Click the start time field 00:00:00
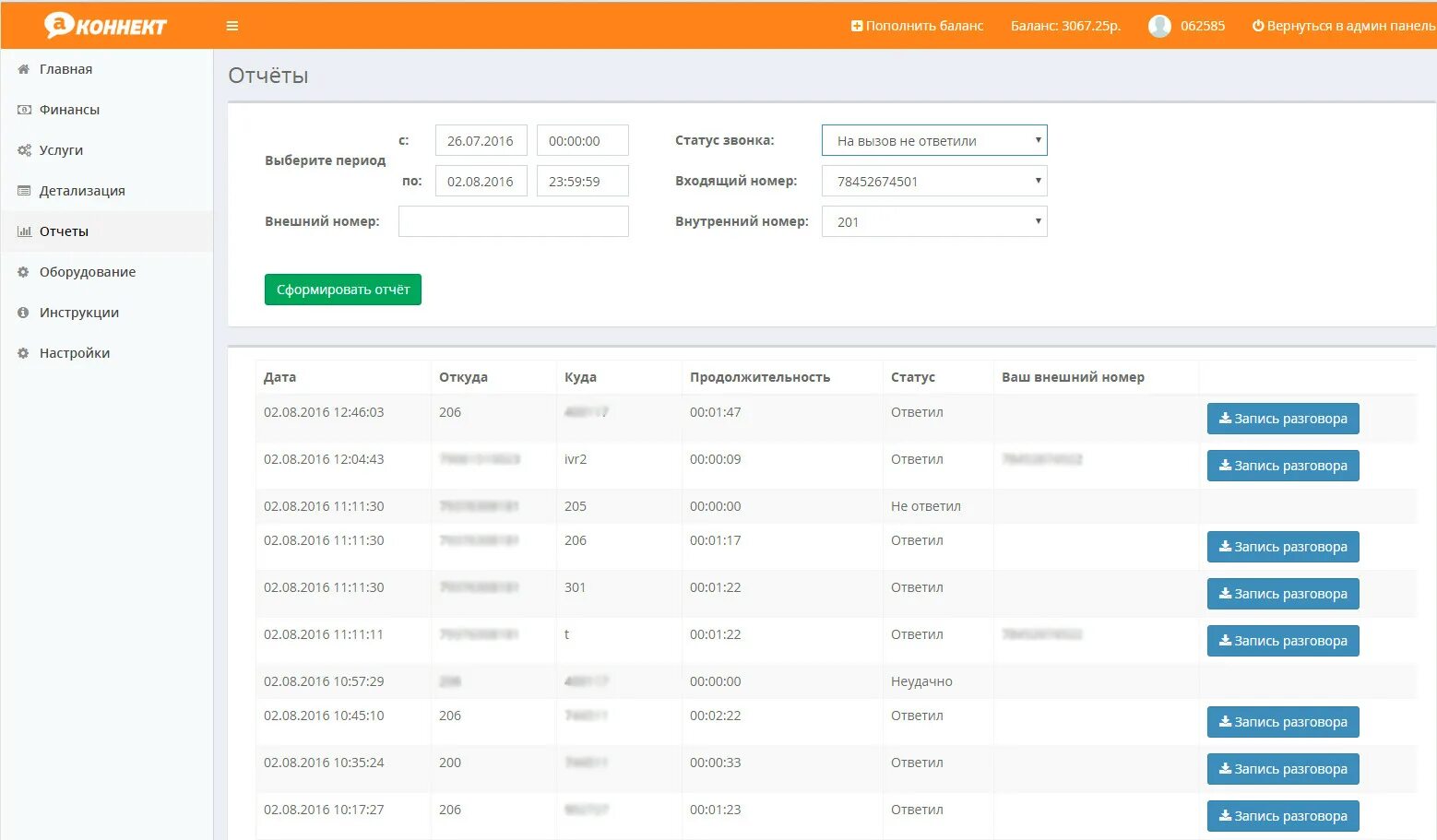The height and width of the screenshot is (840, 1437). tap(583, 140)
